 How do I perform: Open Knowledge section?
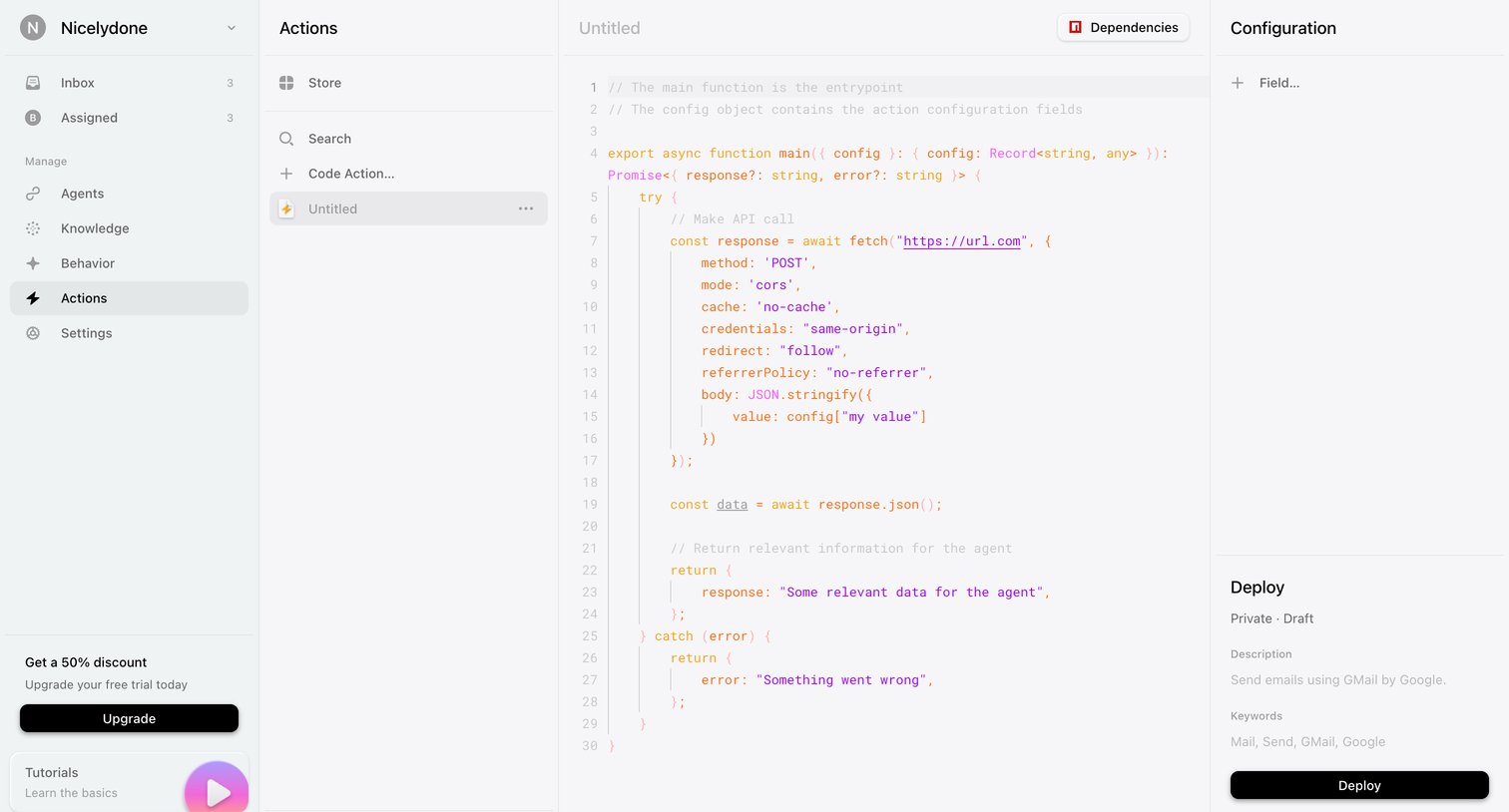[129, 228]
